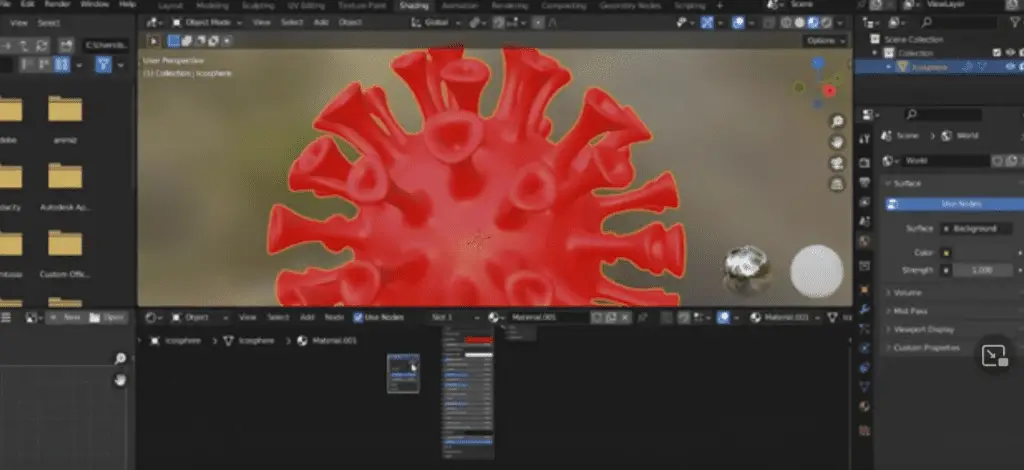Select Scene Collection in outliner
1024x470 pixels.
(912, 39)
